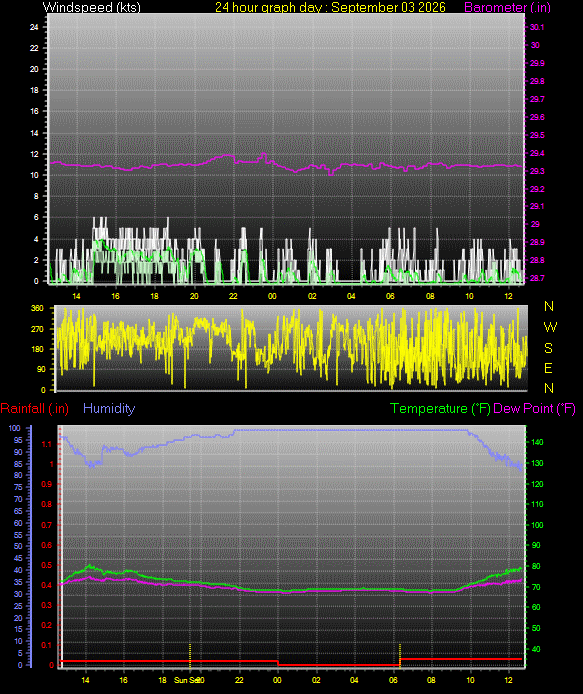This screenshot has width=583, height=694.
Task: Click the 'Dew Point (°F)' legend label
Action: coord(534,409)
